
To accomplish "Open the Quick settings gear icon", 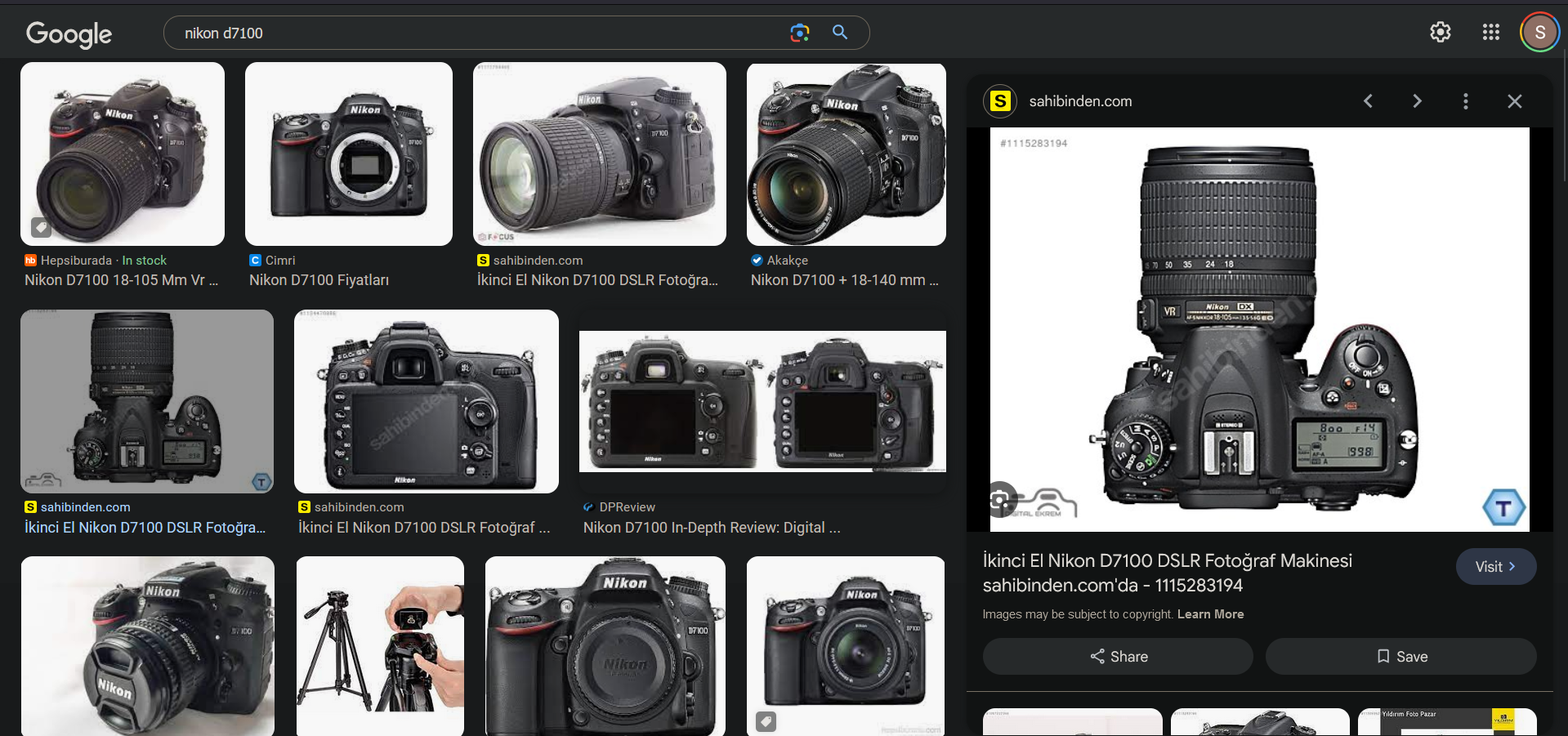I will tap(1440, 32).
